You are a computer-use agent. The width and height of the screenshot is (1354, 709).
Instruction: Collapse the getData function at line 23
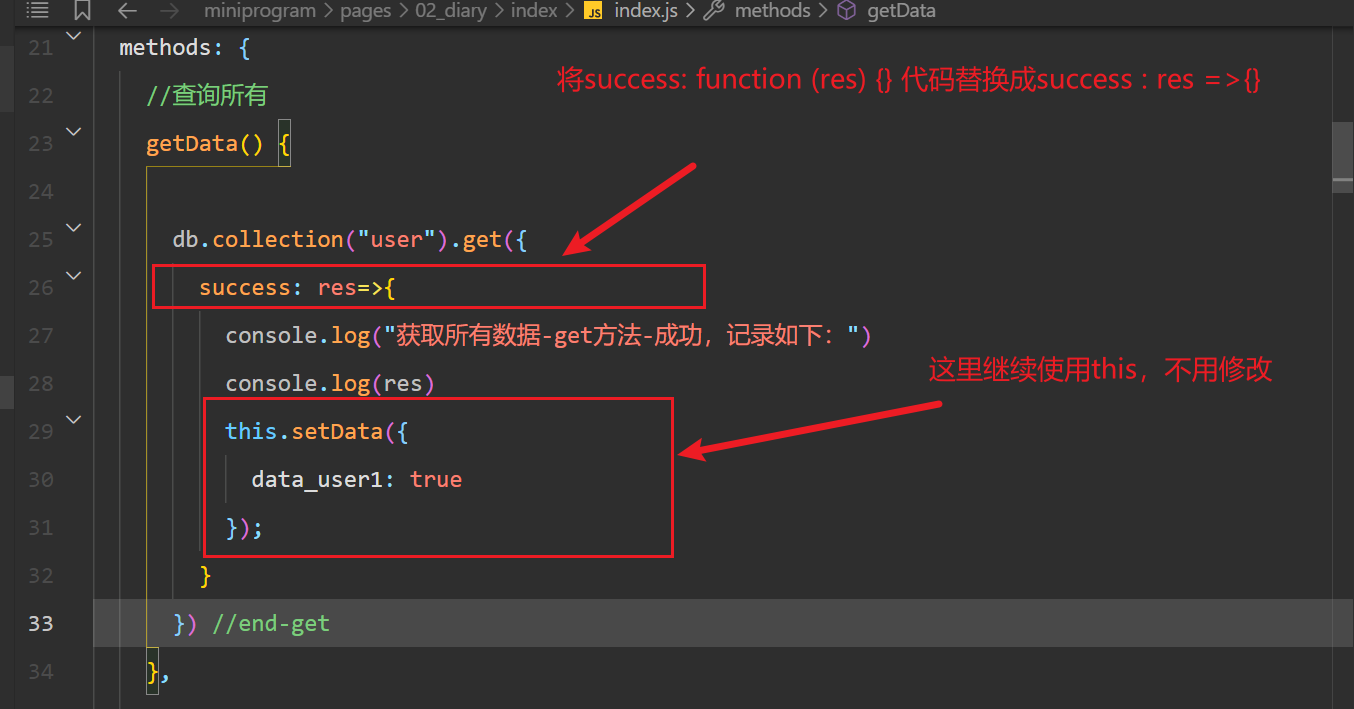[x=72, y=131]
